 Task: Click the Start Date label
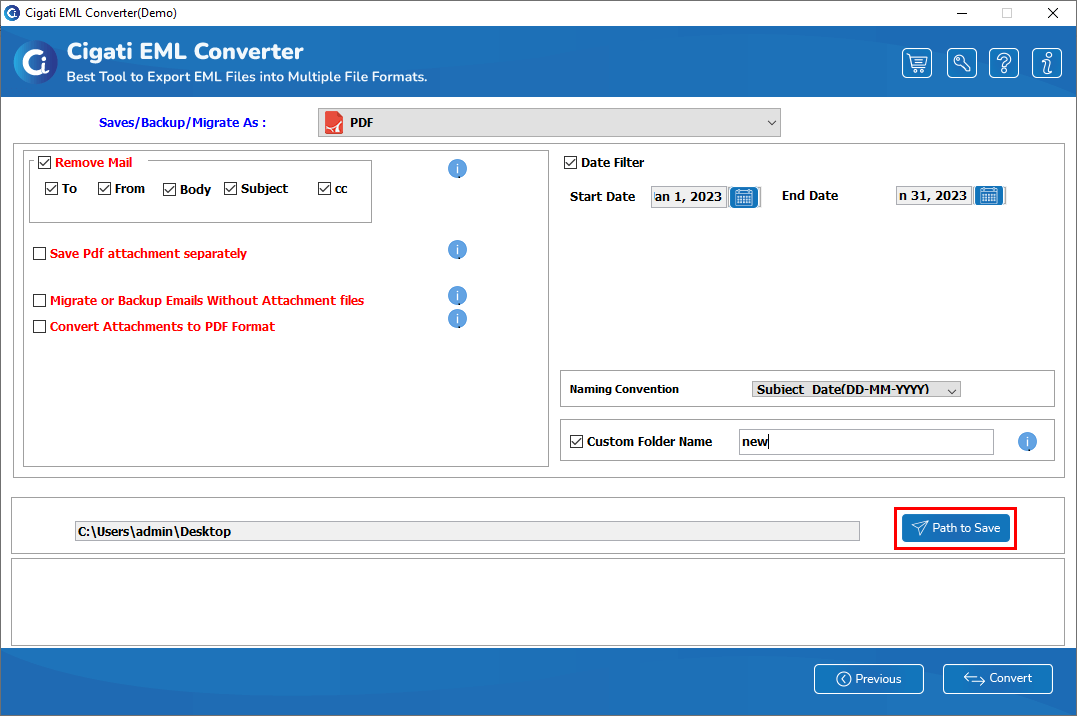pos(602,197)
